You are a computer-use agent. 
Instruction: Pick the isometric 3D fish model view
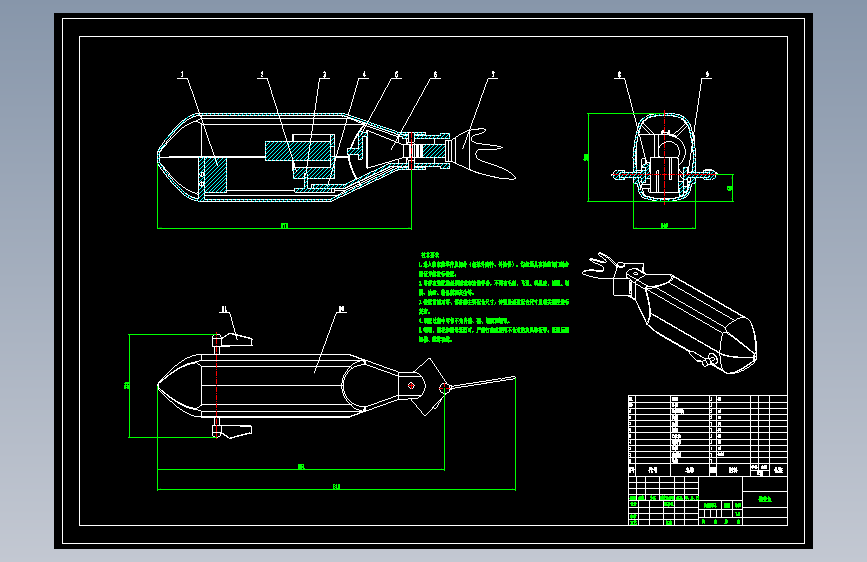coord(669,313)
